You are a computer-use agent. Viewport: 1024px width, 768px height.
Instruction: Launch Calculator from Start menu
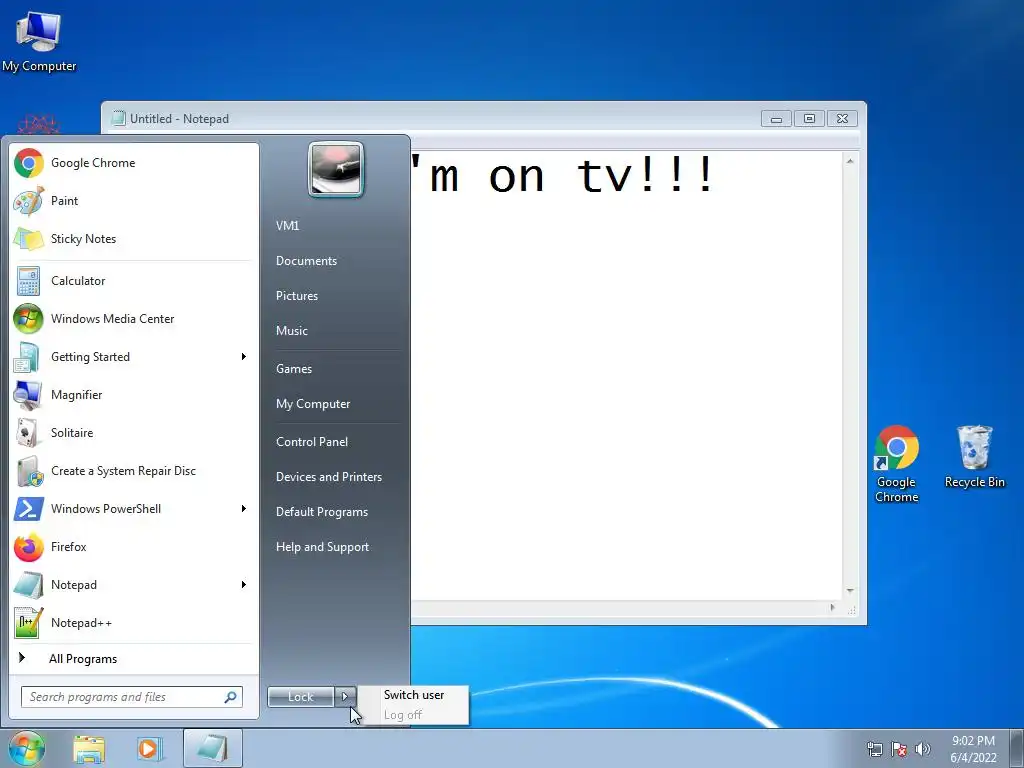tap(133, 281)
